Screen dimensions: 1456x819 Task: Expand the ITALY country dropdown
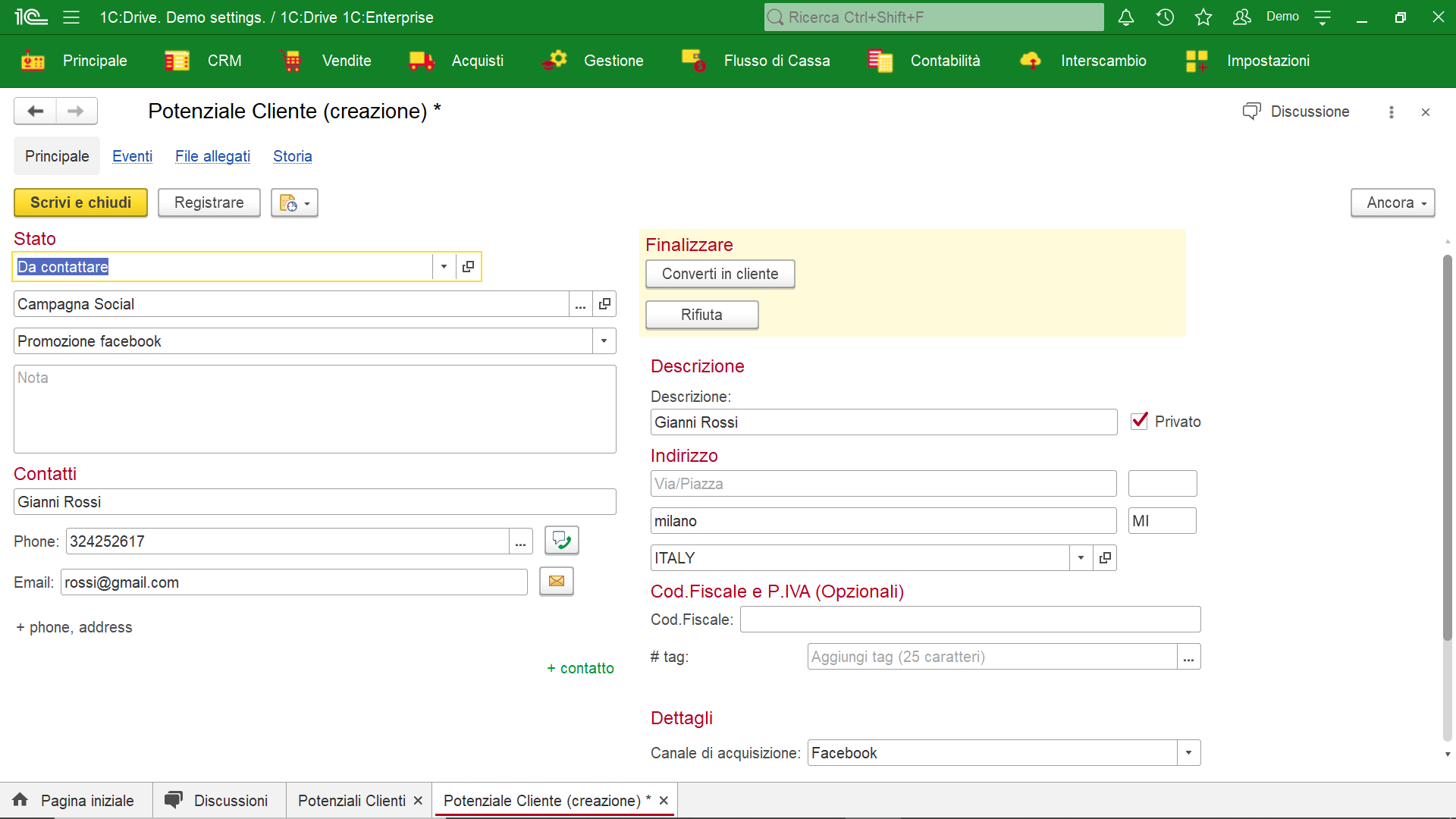click(1081, 558)
